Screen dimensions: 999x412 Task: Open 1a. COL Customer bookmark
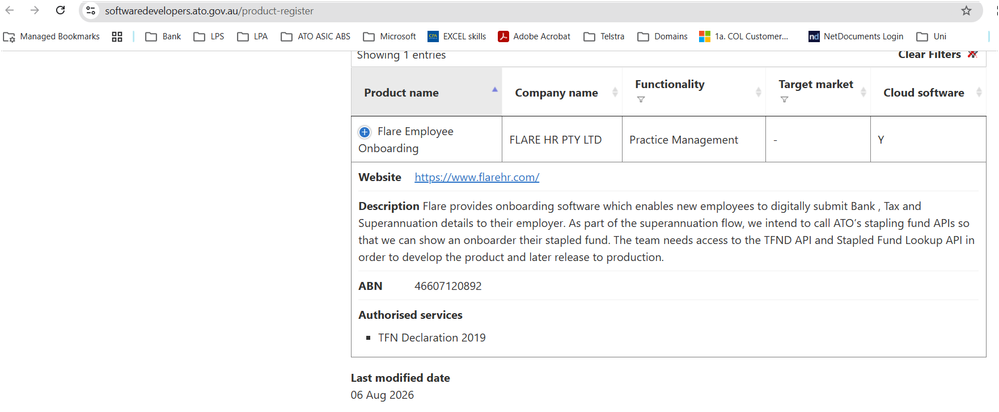(x=744, y=36)
